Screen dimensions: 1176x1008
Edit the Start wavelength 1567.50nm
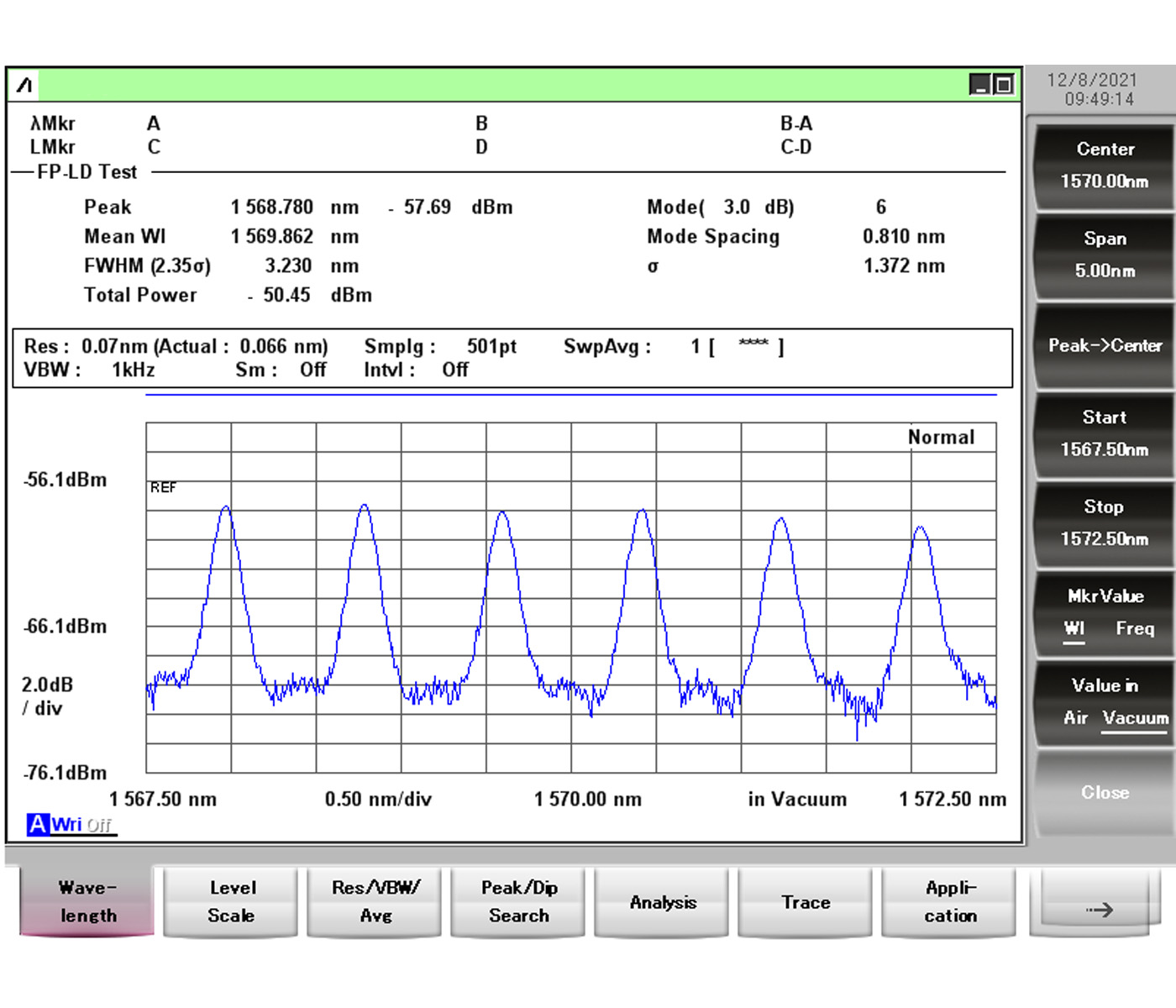[1104, 433]
